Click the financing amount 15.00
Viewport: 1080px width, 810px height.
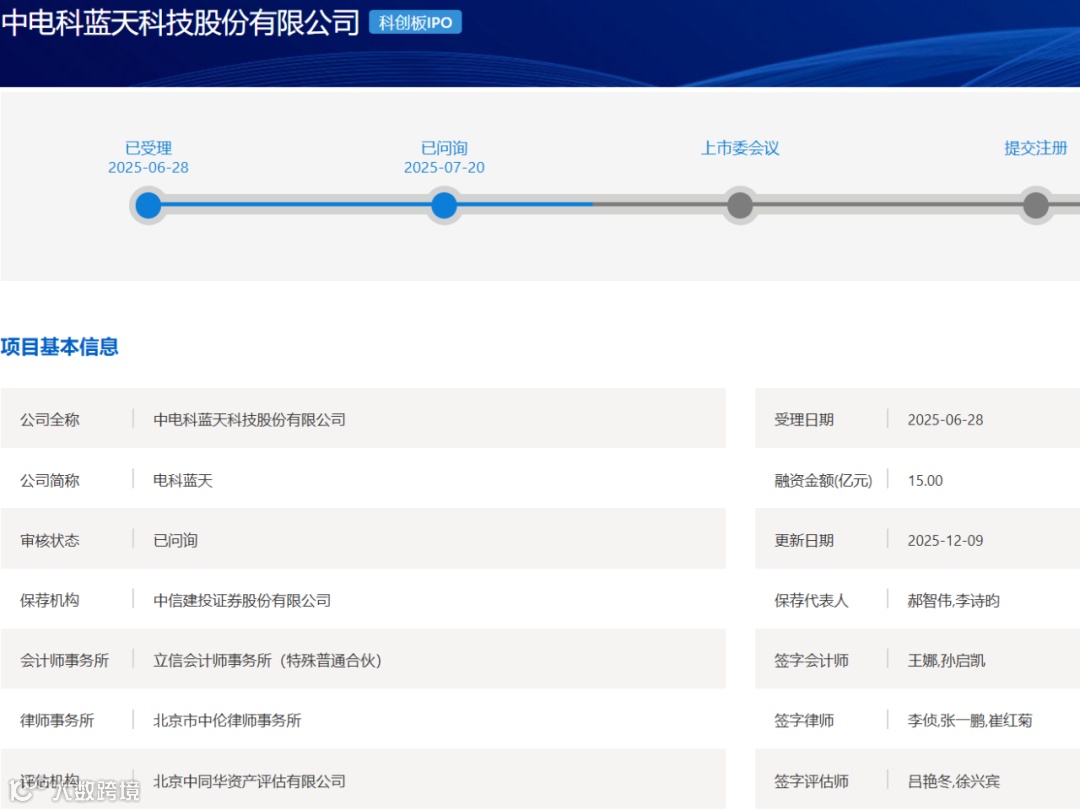(x=925, y=480)
